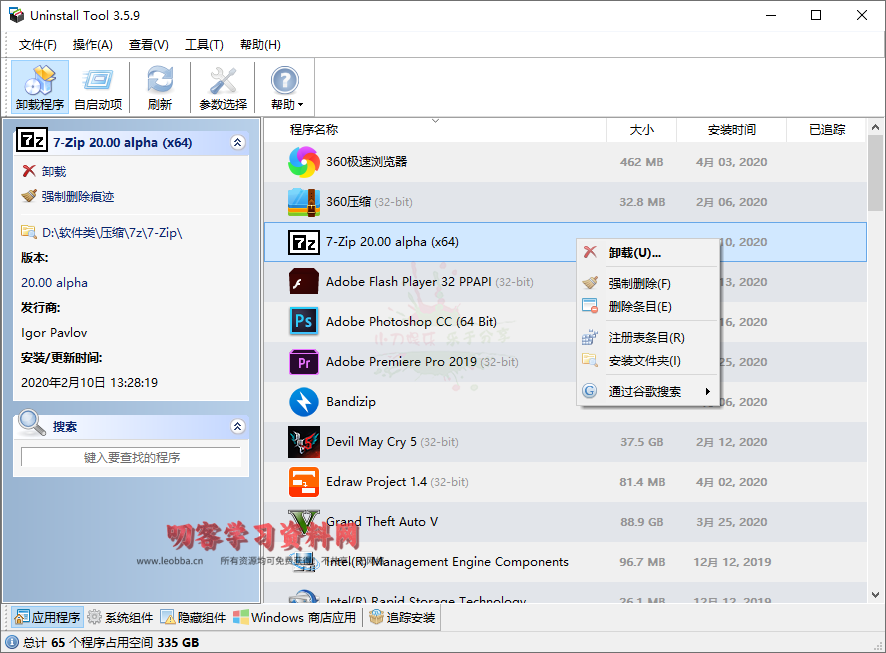The image size is (886, 653).
Task: Click the Devil May Cry 5 icon
Action: pyautogui.click(x=303, y=442)
